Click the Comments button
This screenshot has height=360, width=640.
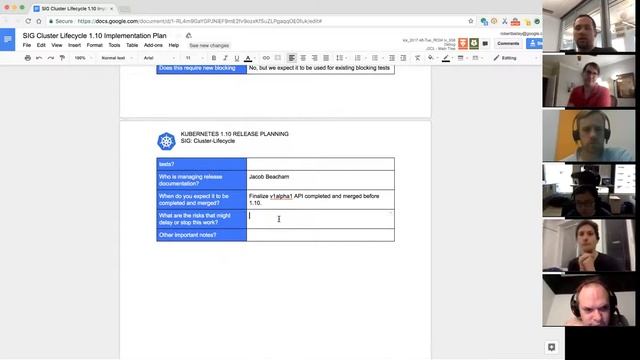point(508,44)
